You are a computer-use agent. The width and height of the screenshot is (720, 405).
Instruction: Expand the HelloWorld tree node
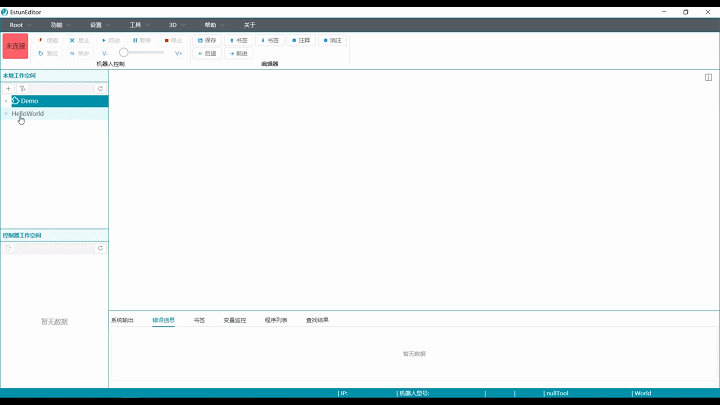point(6,114)
